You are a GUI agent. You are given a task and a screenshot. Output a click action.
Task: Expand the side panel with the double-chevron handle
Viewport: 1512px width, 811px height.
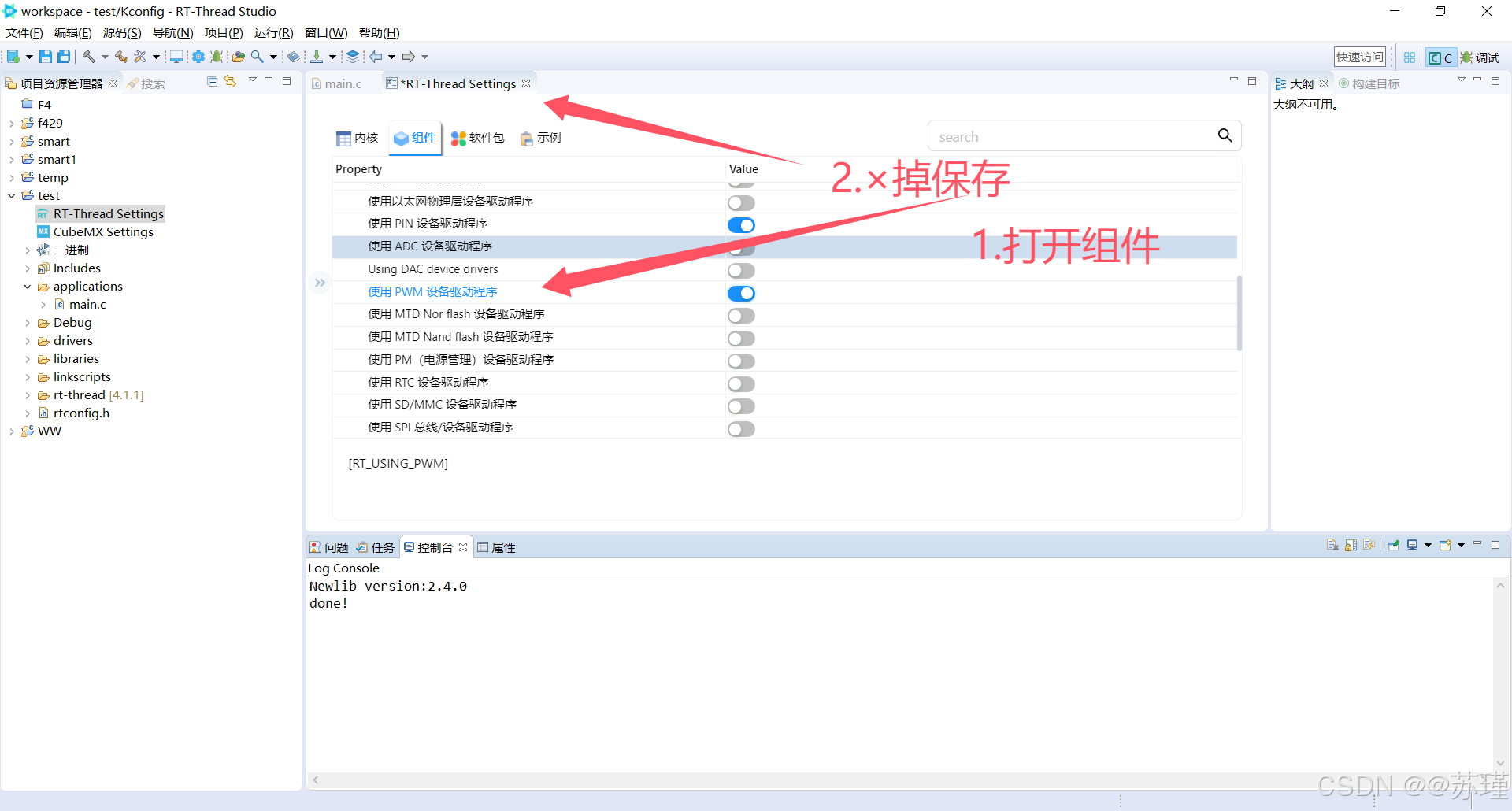pos(320,282)
